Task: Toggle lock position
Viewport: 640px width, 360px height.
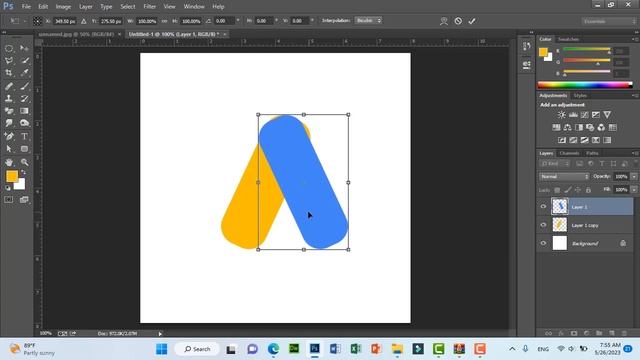Action: (x=578, y=190)
